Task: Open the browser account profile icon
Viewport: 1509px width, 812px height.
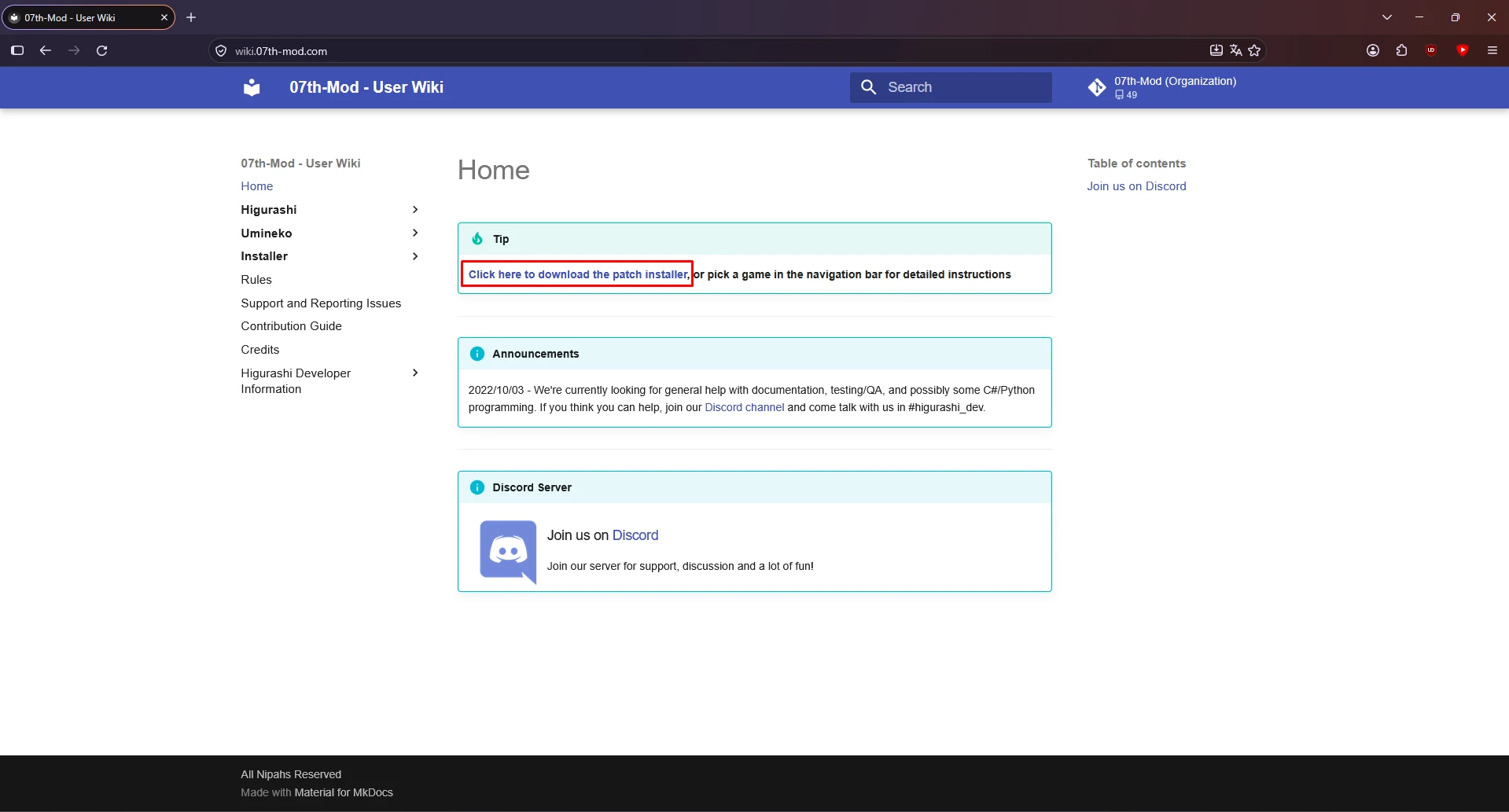Action: coord(1373,50)
